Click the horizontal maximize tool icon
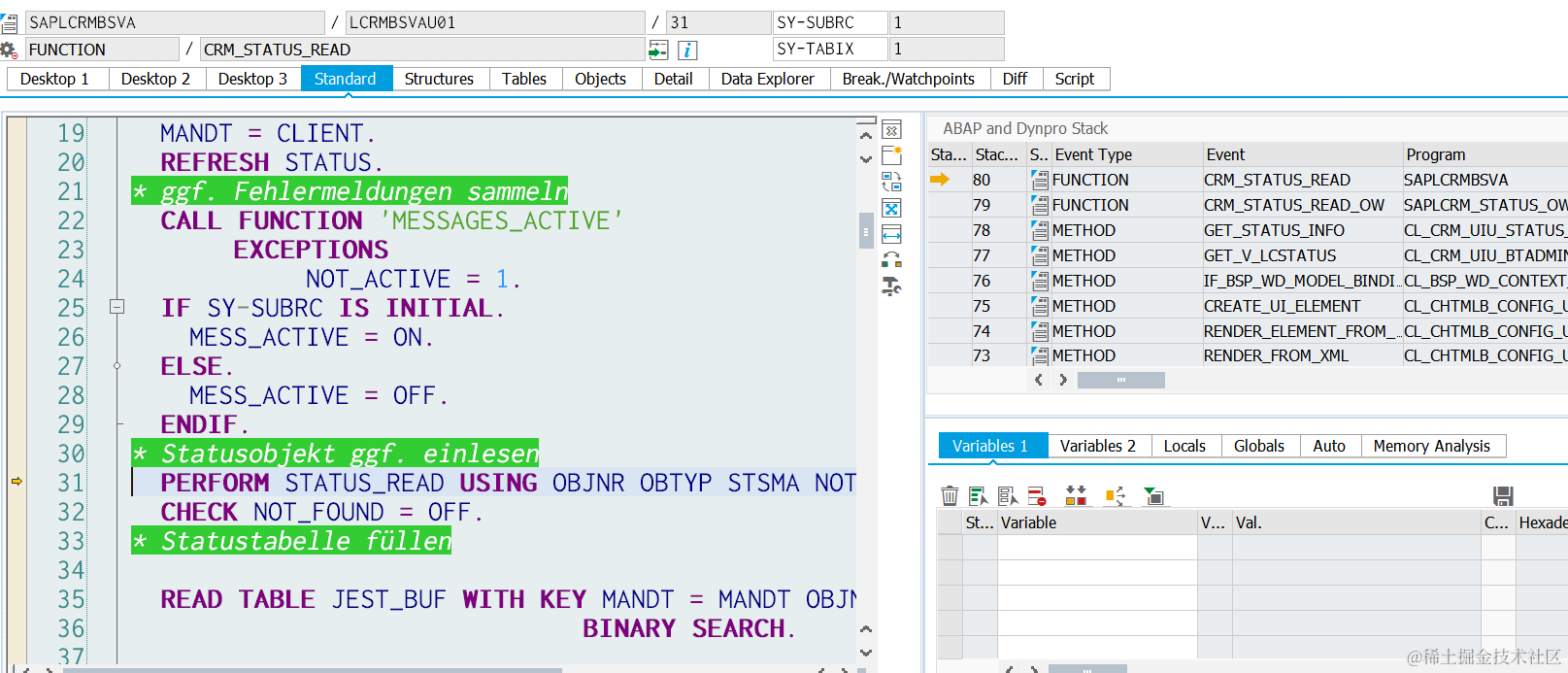The width and height of the screenshot is (1568, 673). click(891, 234)
